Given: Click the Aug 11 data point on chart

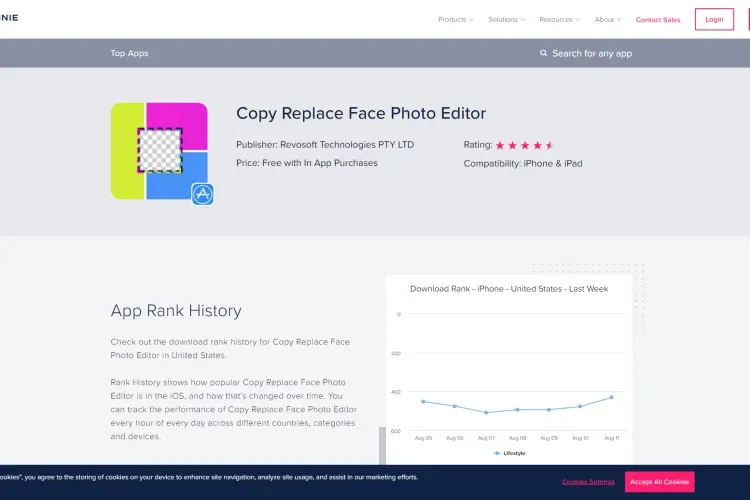Looking at the screenshot, I should (x=612, y=397).
